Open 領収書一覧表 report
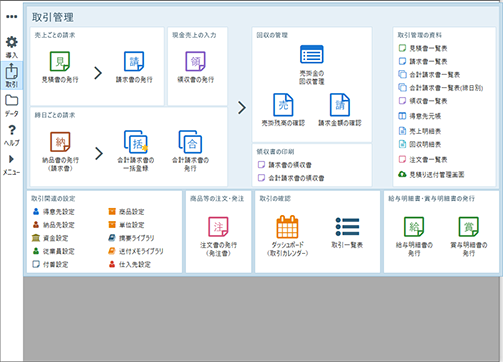 (x=423, y=101)
